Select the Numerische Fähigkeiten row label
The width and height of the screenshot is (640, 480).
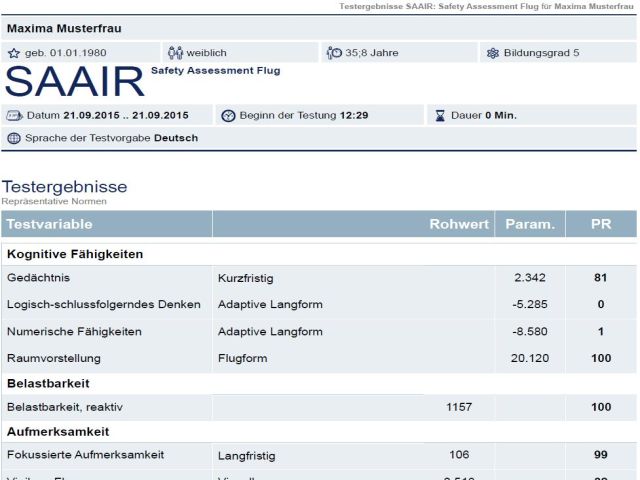coord(74,331)
